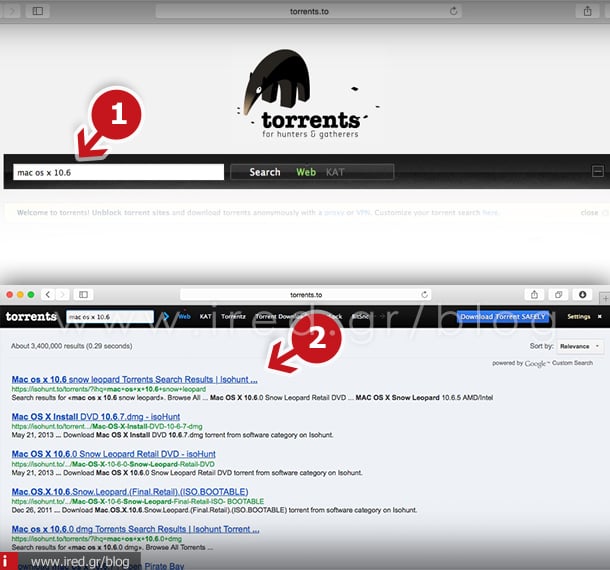Click the torrents logo in the results header
Image resolution: width=610 pixels, height=570 pixels.
(31, 316)
